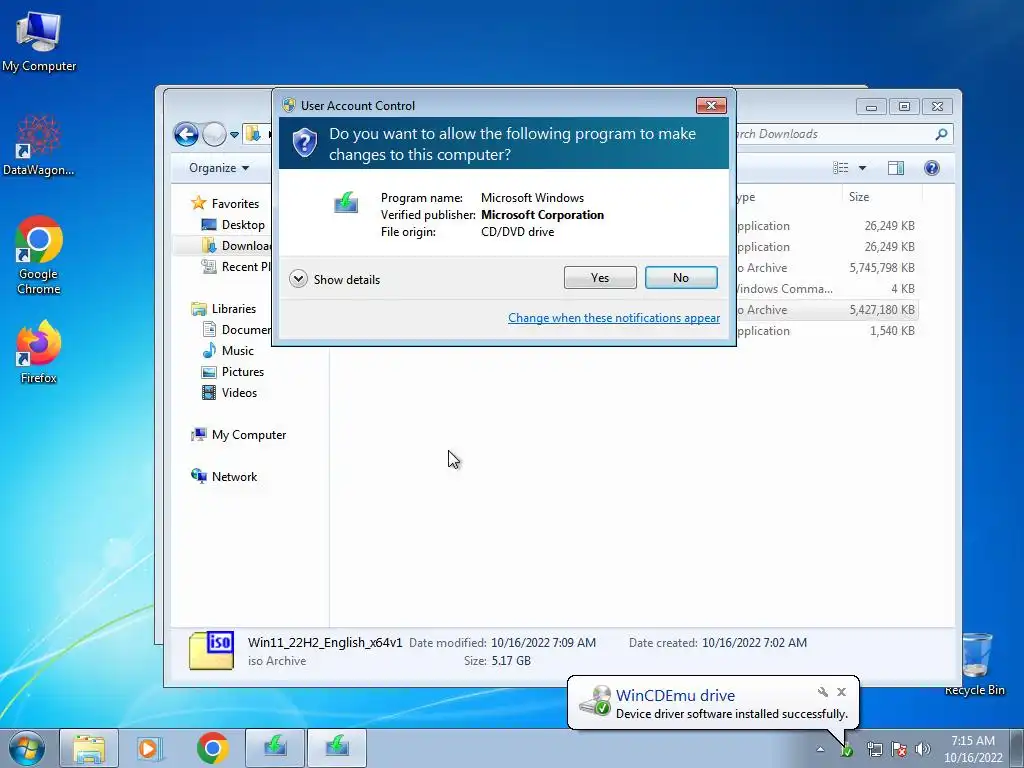This screenshot has width=1024, height=768.
Task: Click Yes in User Account Control dialog
Action: (600, 278)
